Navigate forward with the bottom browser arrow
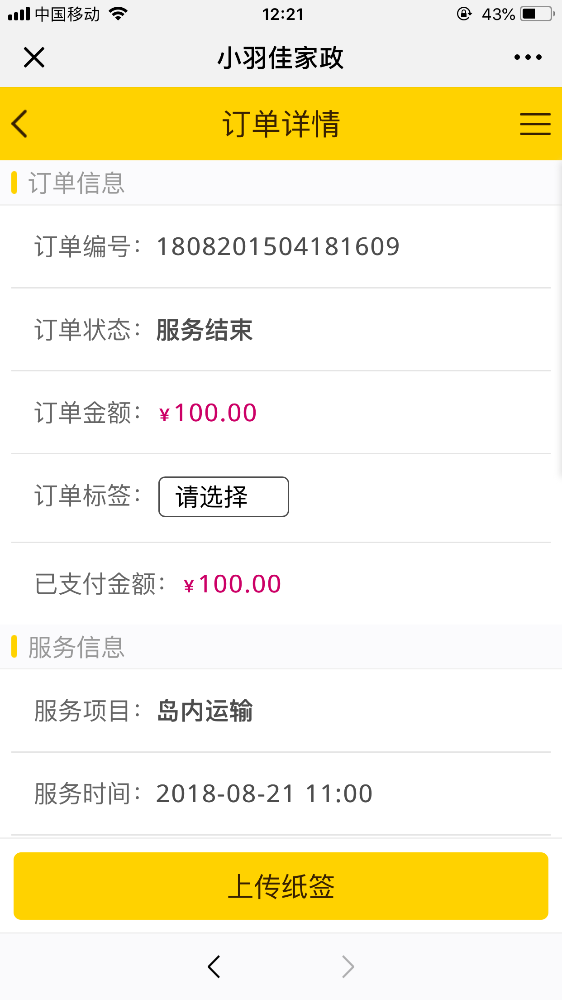562x1000 pixels. [348, 967]
